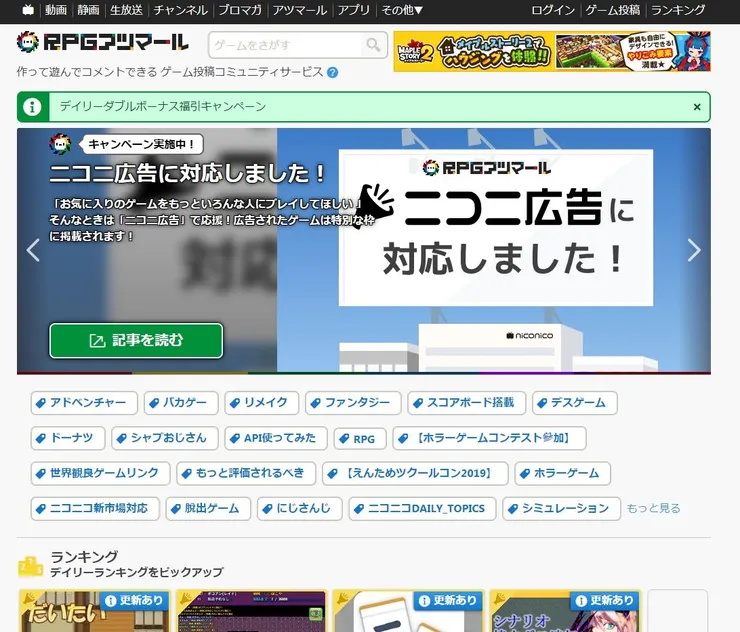Open the だいたい game thumbnail
Image resolution: width=740 pixels, height=632 pixels.
pos(94,611)
